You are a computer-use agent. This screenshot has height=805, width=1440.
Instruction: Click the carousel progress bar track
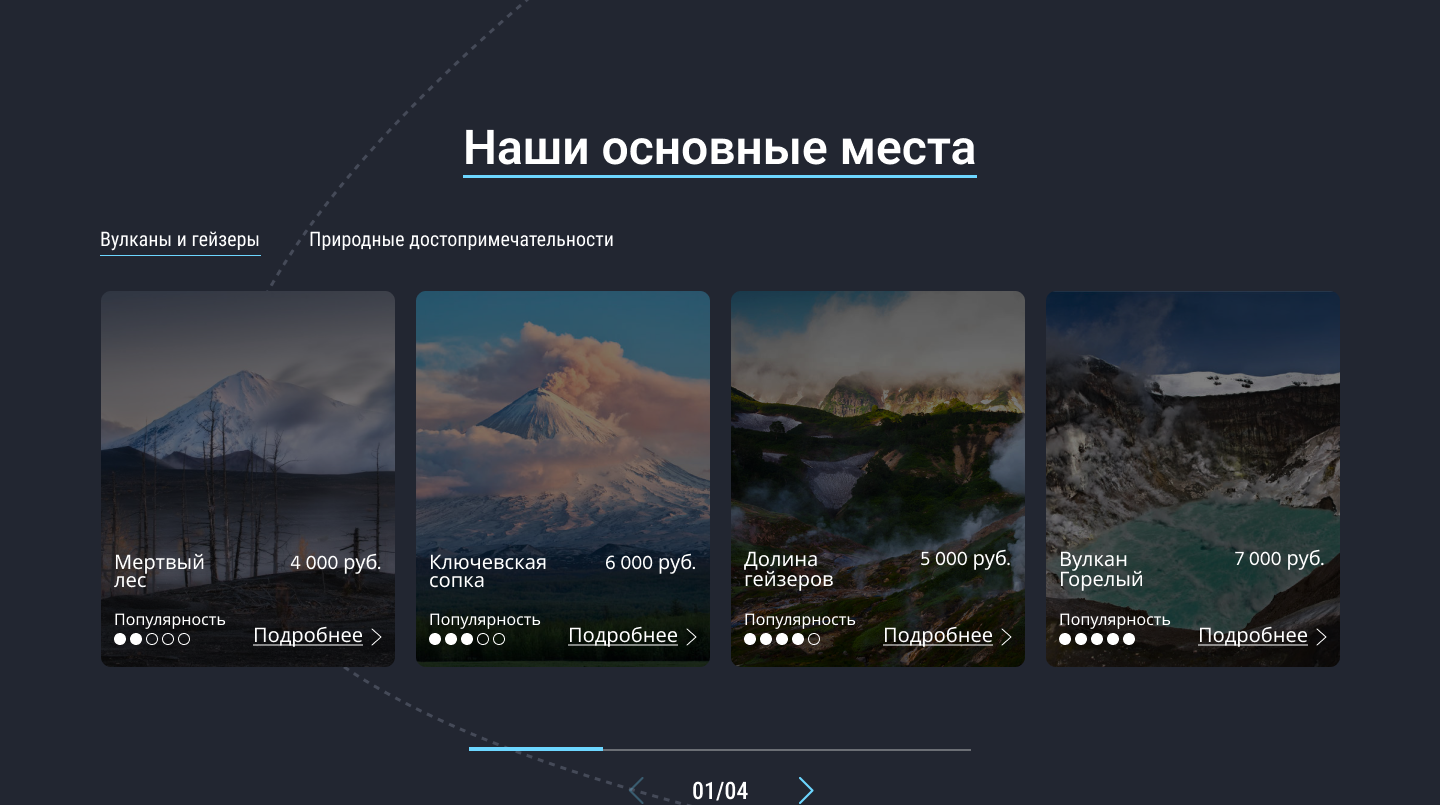pyautogui.click(x=786, y=749)
